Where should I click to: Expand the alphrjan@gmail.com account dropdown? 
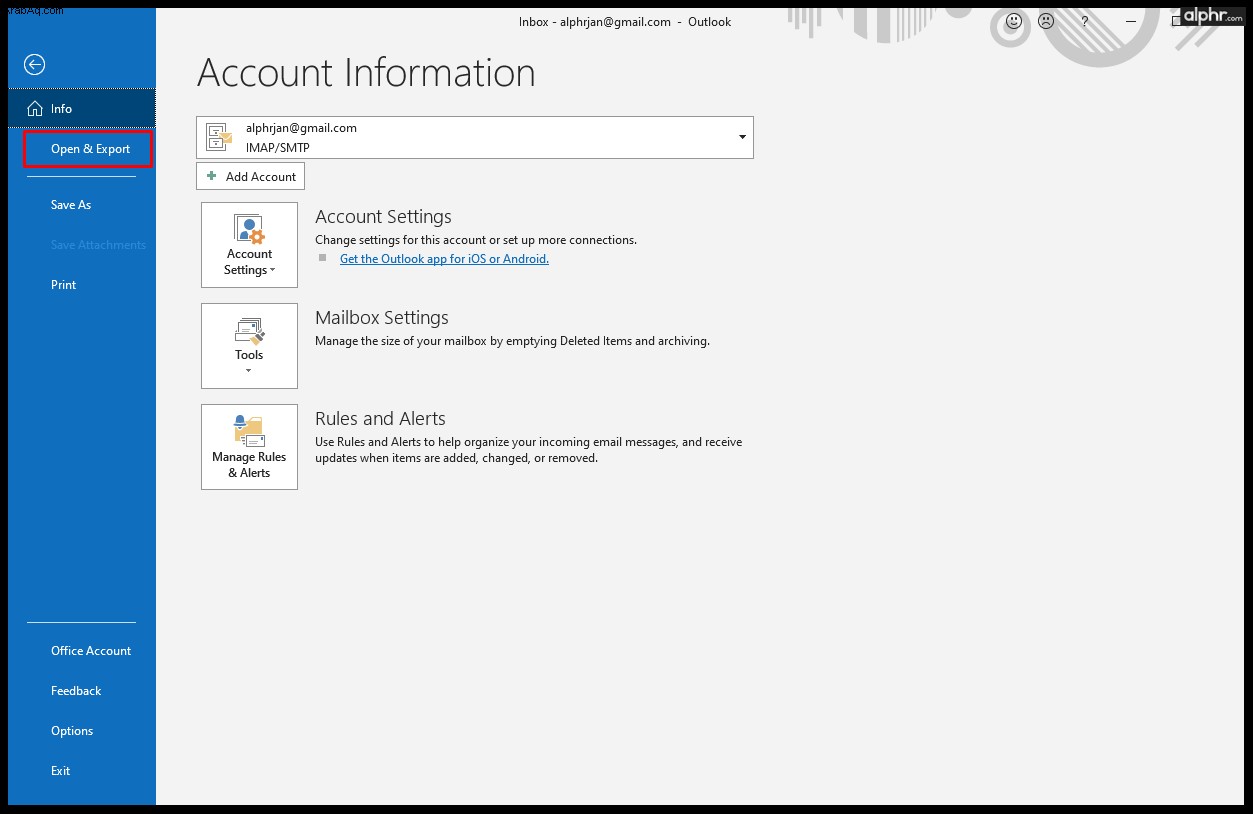[x=475, y=137]
